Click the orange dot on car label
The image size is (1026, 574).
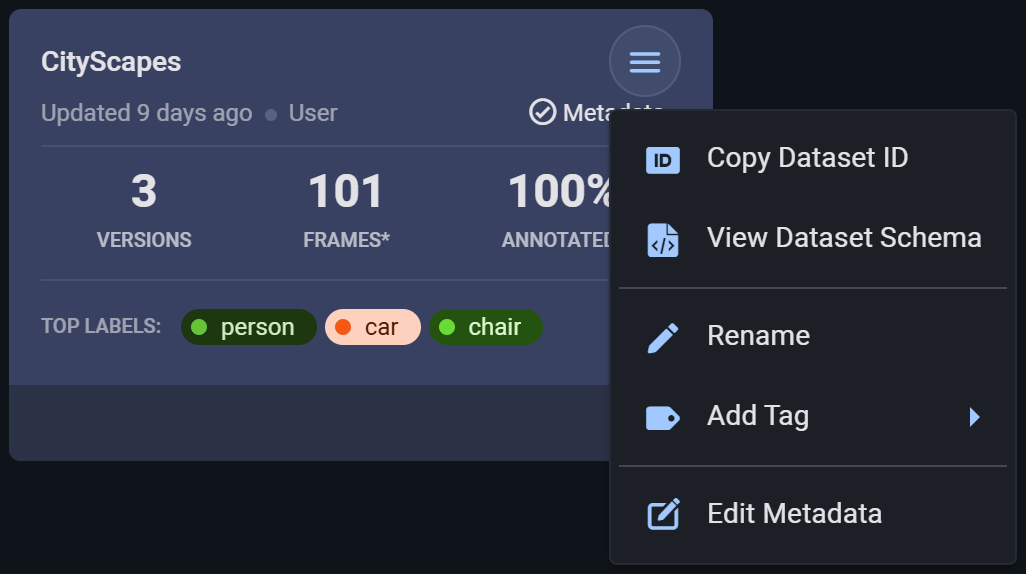coord(343,327)
